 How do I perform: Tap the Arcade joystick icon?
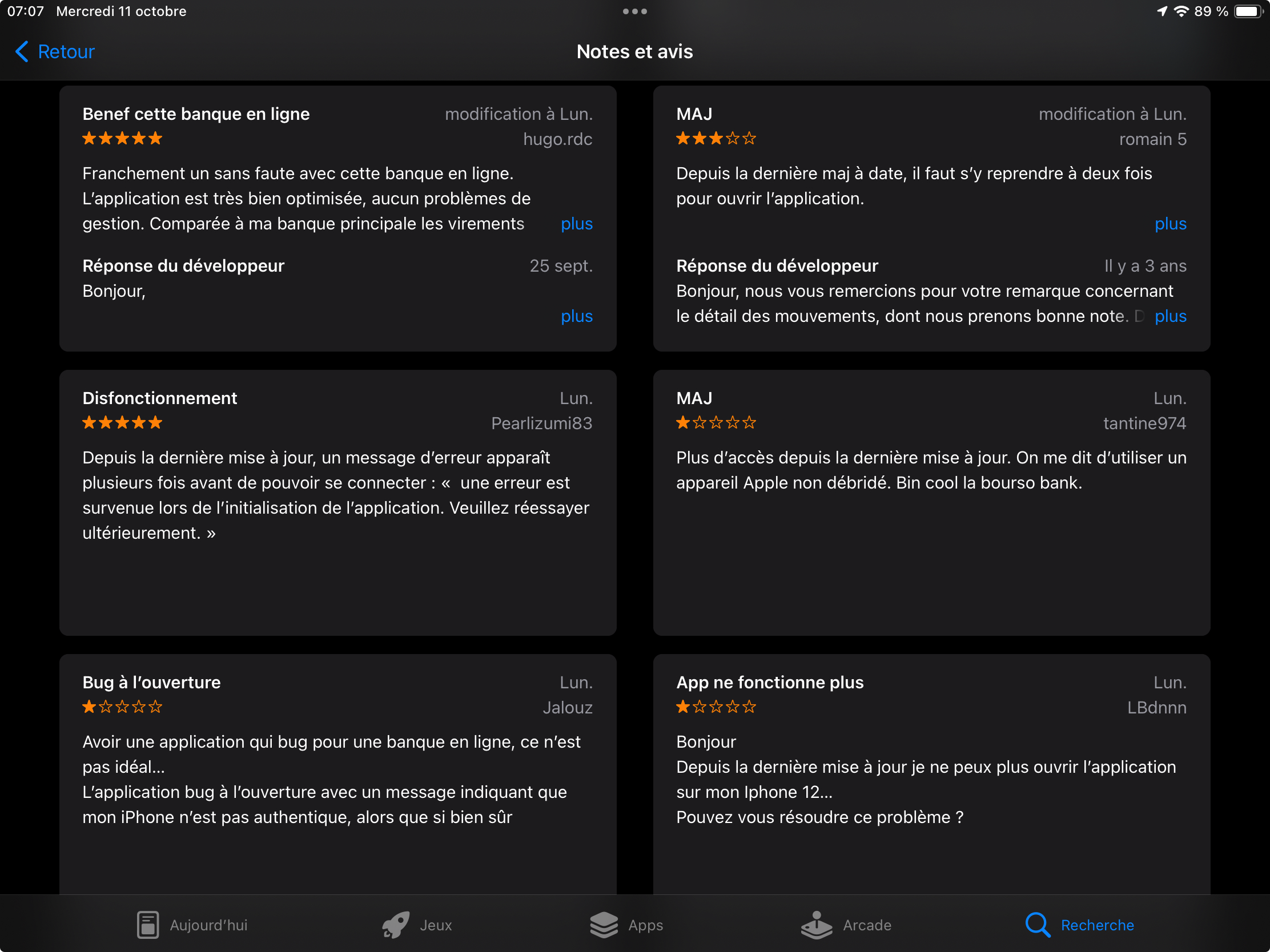pyautogui.click(x=816, y=925)
